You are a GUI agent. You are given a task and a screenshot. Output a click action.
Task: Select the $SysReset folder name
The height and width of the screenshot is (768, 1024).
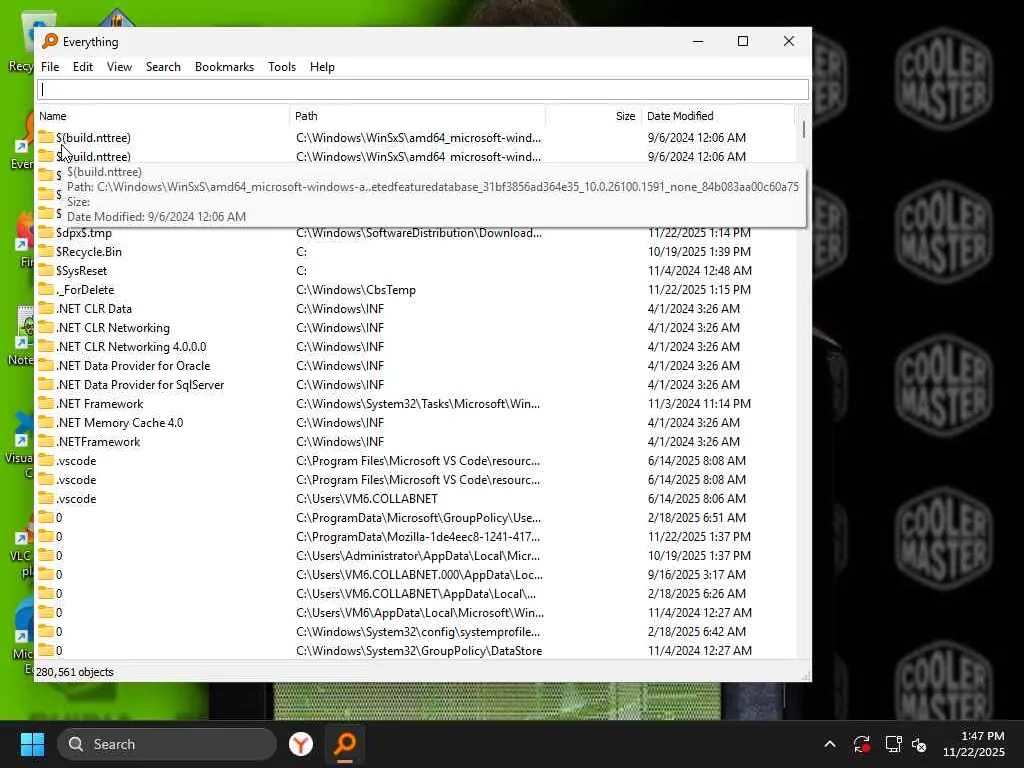click(82, 270)
